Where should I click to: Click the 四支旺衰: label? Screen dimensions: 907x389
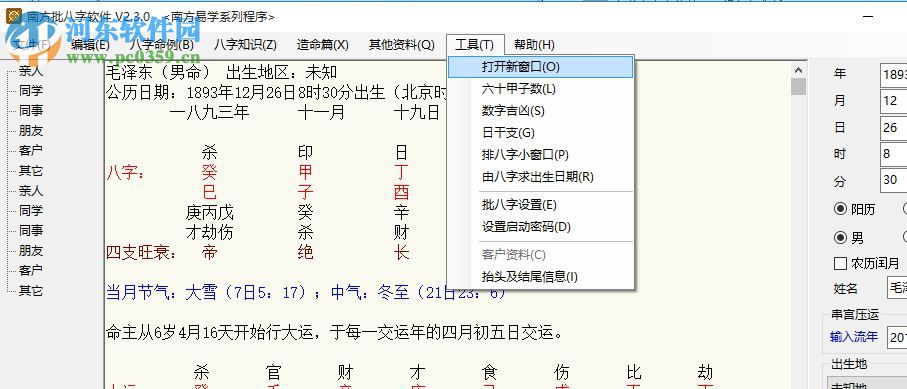[142, 253]
